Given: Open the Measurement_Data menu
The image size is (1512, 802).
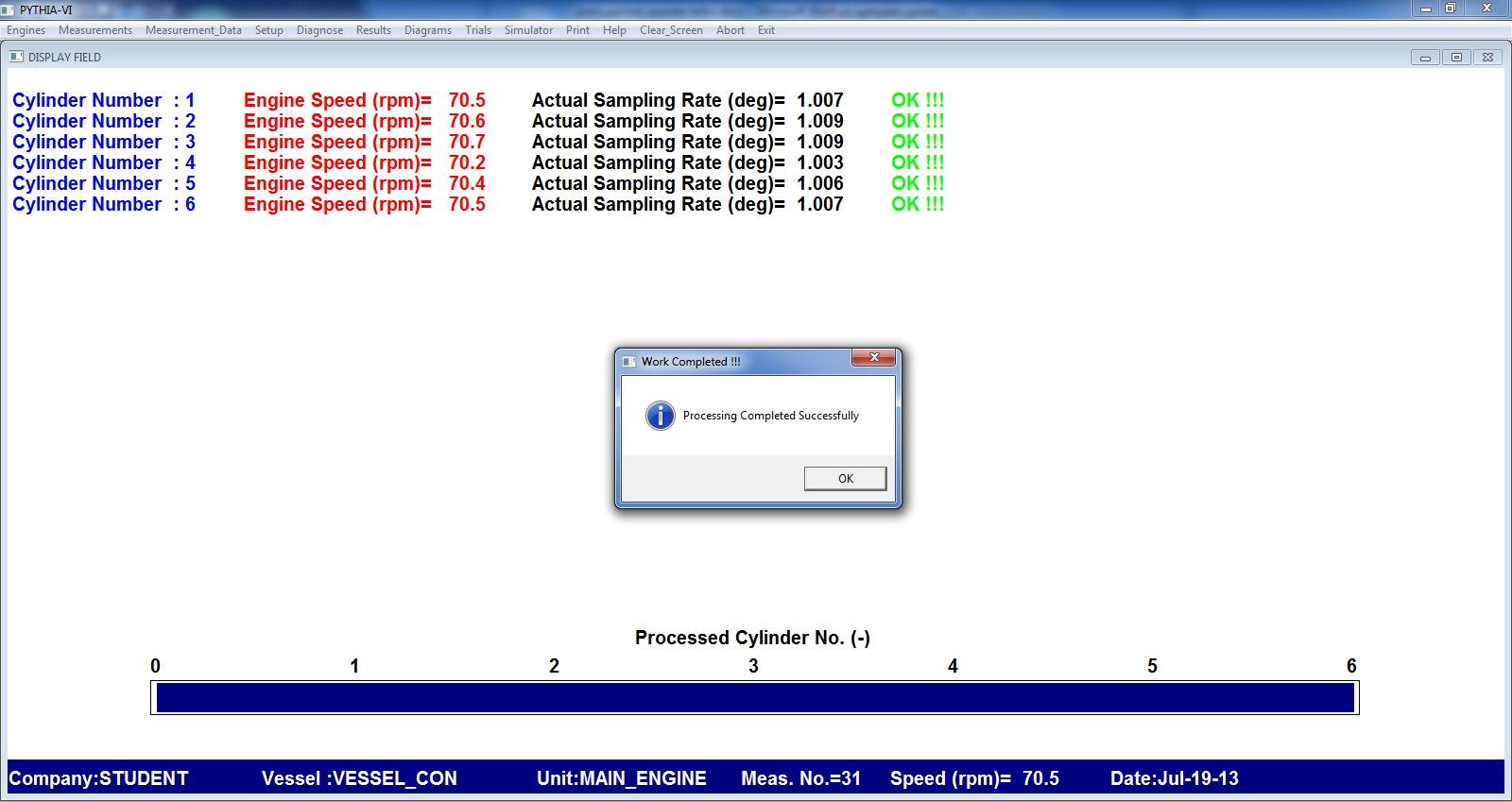Looking at the screenshot, I should tap(194, 30).
